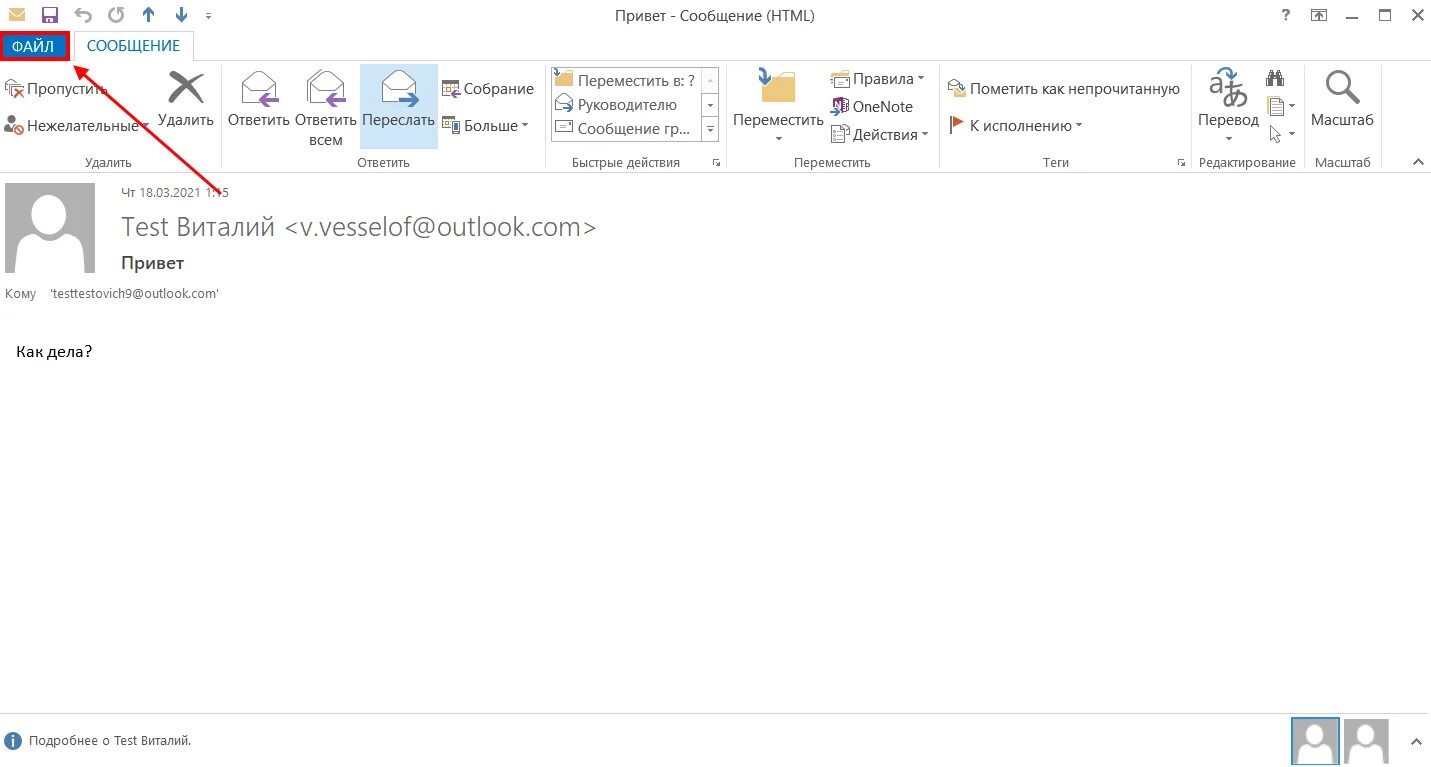Click the sender avatar picture

50,228
